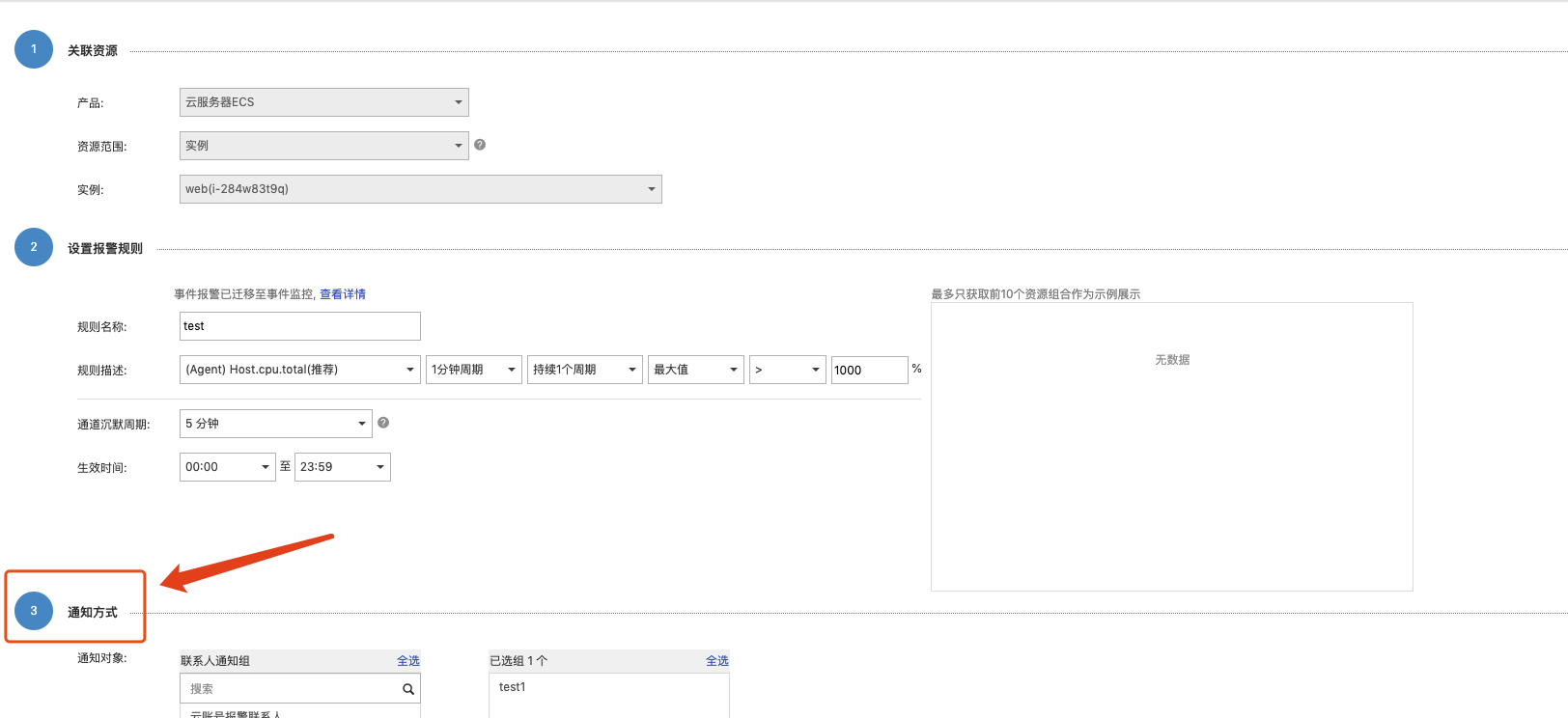Open the 资源范围 dropdown showing 实例

click(x=324, y=146)
